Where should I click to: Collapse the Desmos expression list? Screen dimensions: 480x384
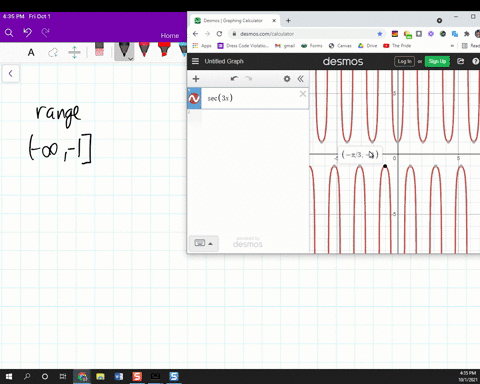click(301, 79)
